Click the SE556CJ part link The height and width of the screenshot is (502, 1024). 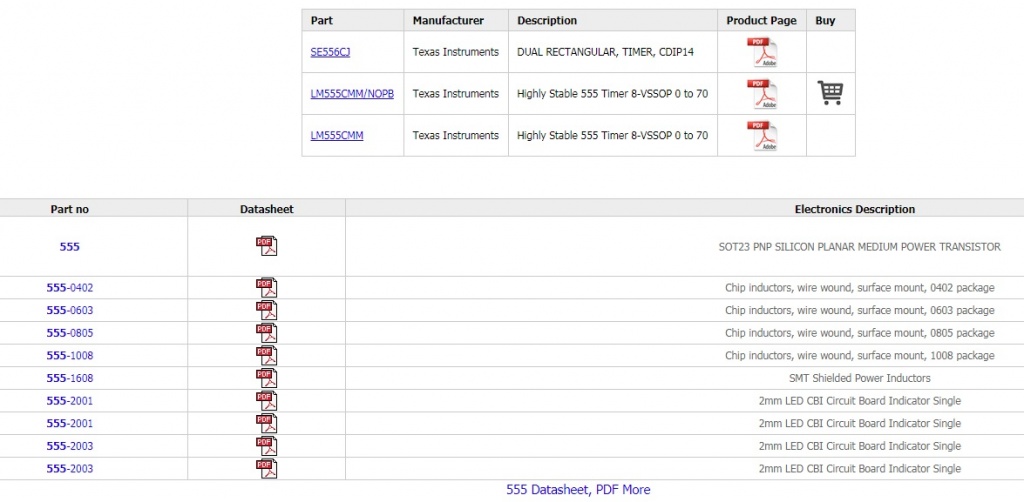[330, 52]
